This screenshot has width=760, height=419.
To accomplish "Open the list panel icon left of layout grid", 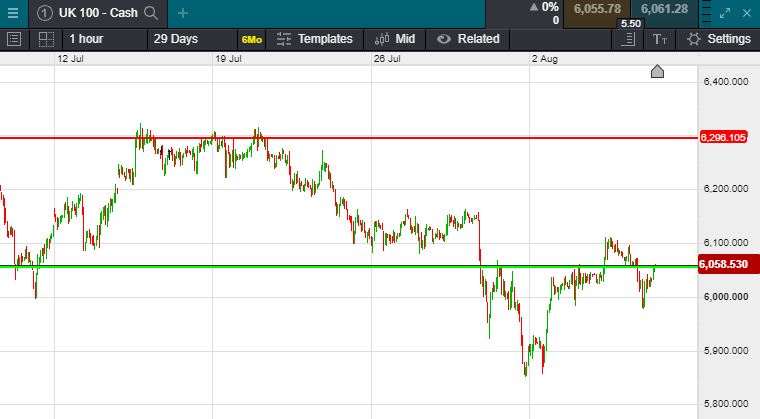I will click(14, 39).
